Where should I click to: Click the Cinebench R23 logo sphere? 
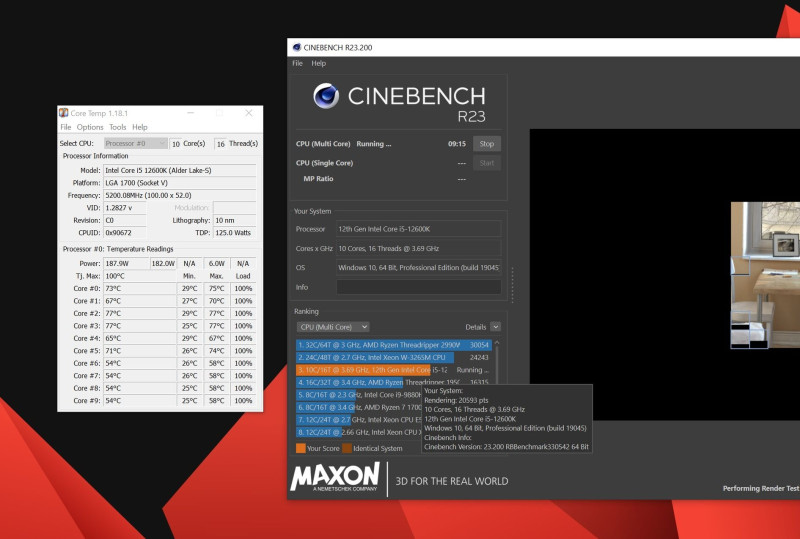tap(326, 96)
